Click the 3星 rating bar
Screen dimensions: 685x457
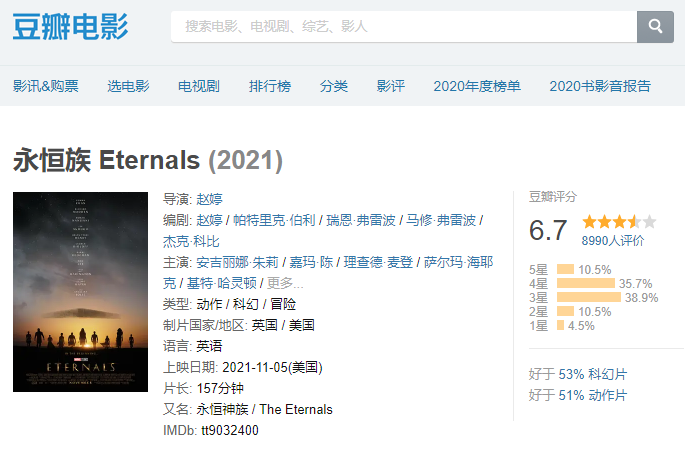588,297
